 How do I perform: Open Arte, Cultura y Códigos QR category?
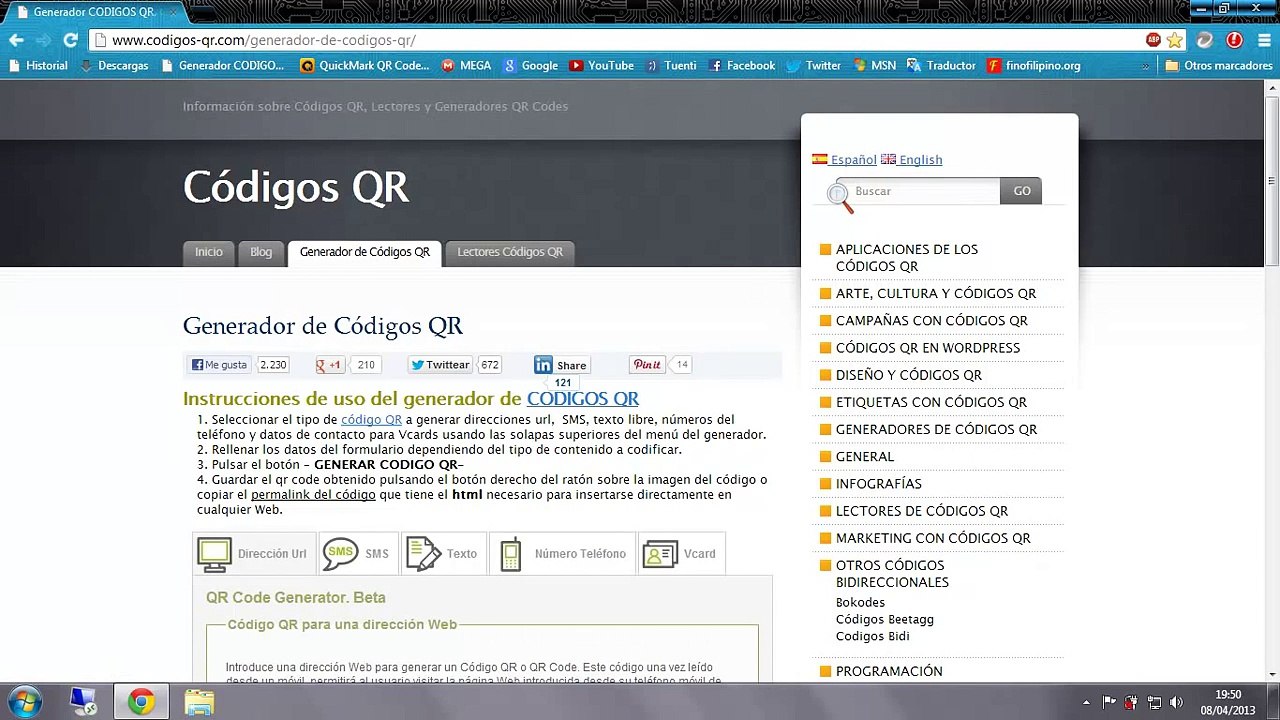pos(936,294)
